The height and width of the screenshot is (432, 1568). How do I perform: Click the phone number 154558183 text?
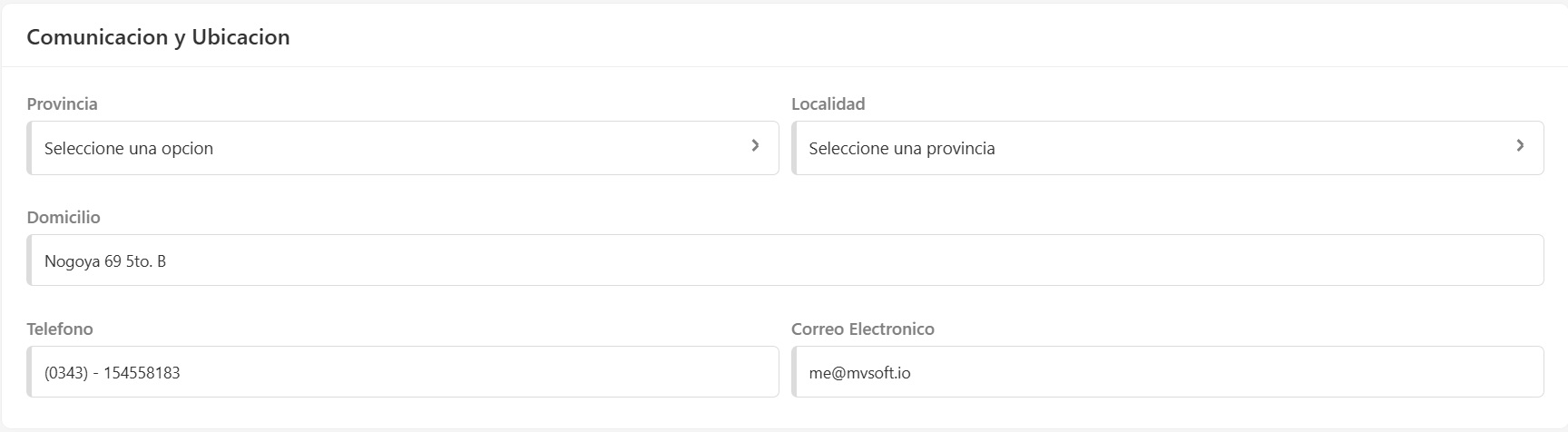142,373
